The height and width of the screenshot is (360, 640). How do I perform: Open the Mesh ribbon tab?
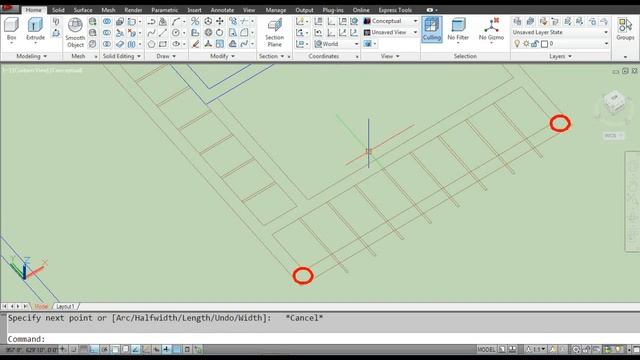pyautogui.click(x=108, y=10)
